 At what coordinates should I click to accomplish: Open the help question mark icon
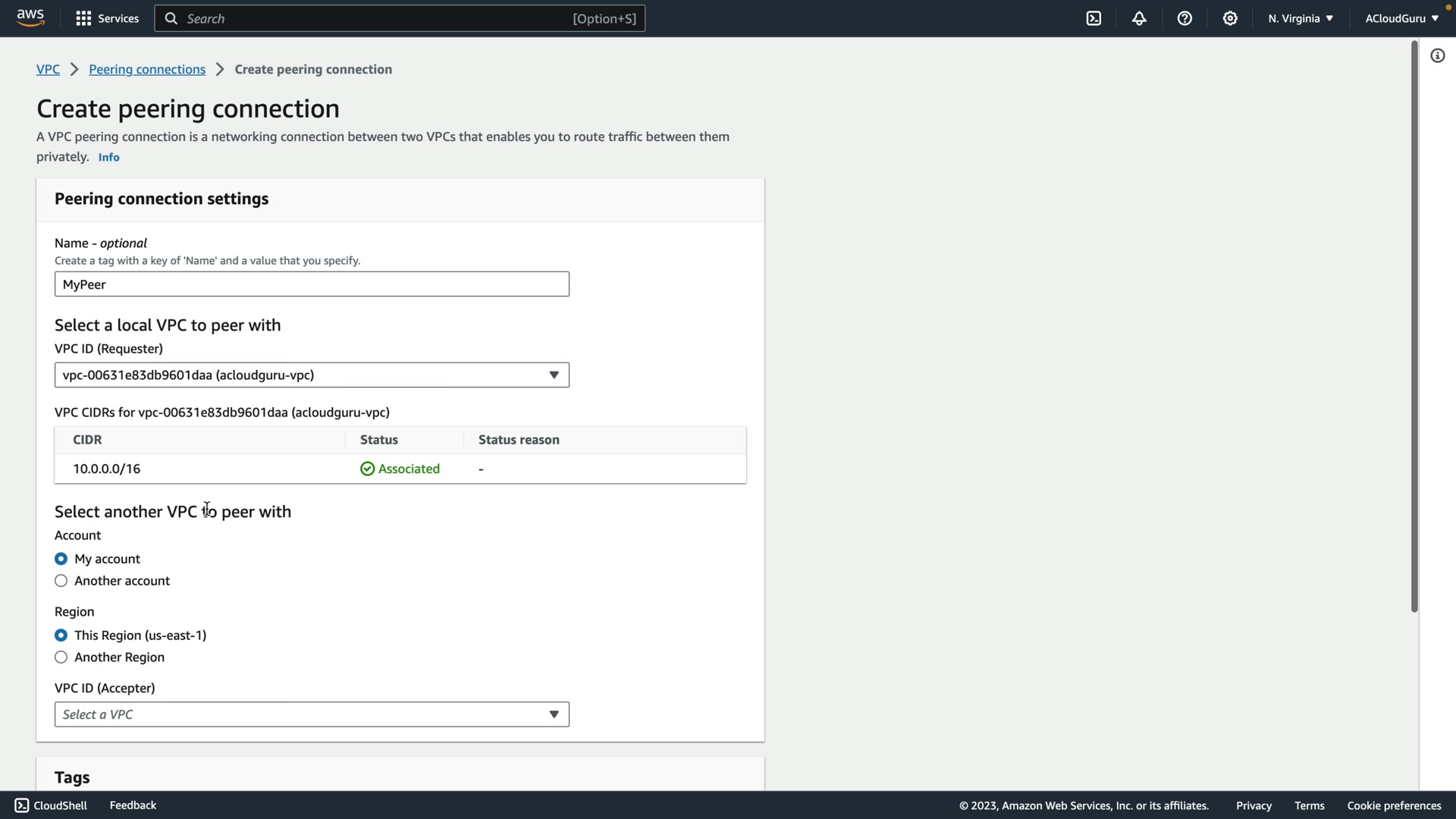point(1185,18)
